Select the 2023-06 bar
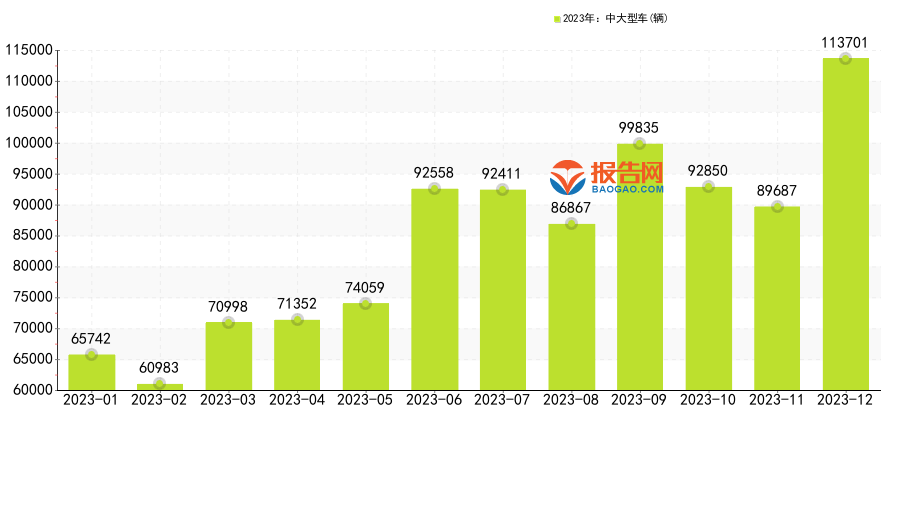 (x=435, y=290)
